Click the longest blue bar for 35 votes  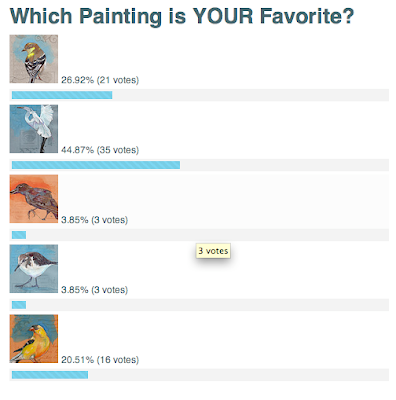click(96, 165)
